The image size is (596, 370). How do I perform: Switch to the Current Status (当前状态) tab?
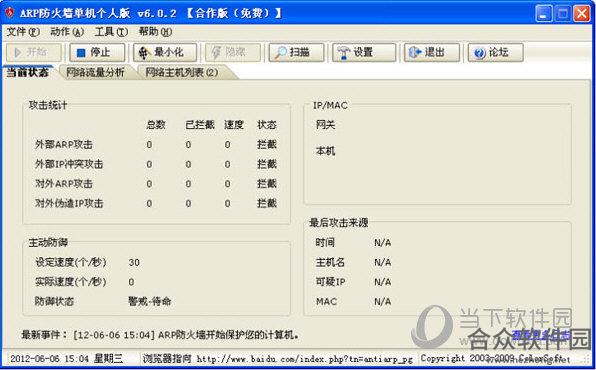point(27,72)
